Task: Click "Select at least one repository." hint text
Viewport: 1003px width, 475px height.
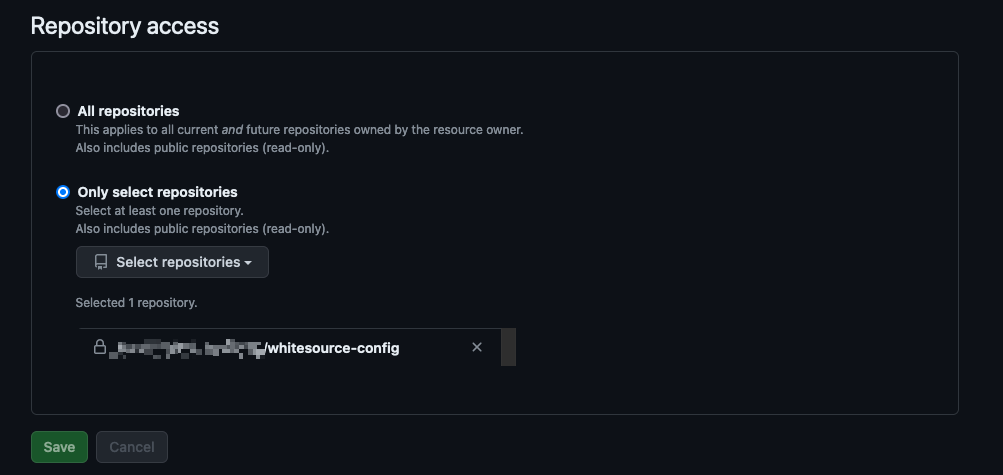Action: point(160,211)
